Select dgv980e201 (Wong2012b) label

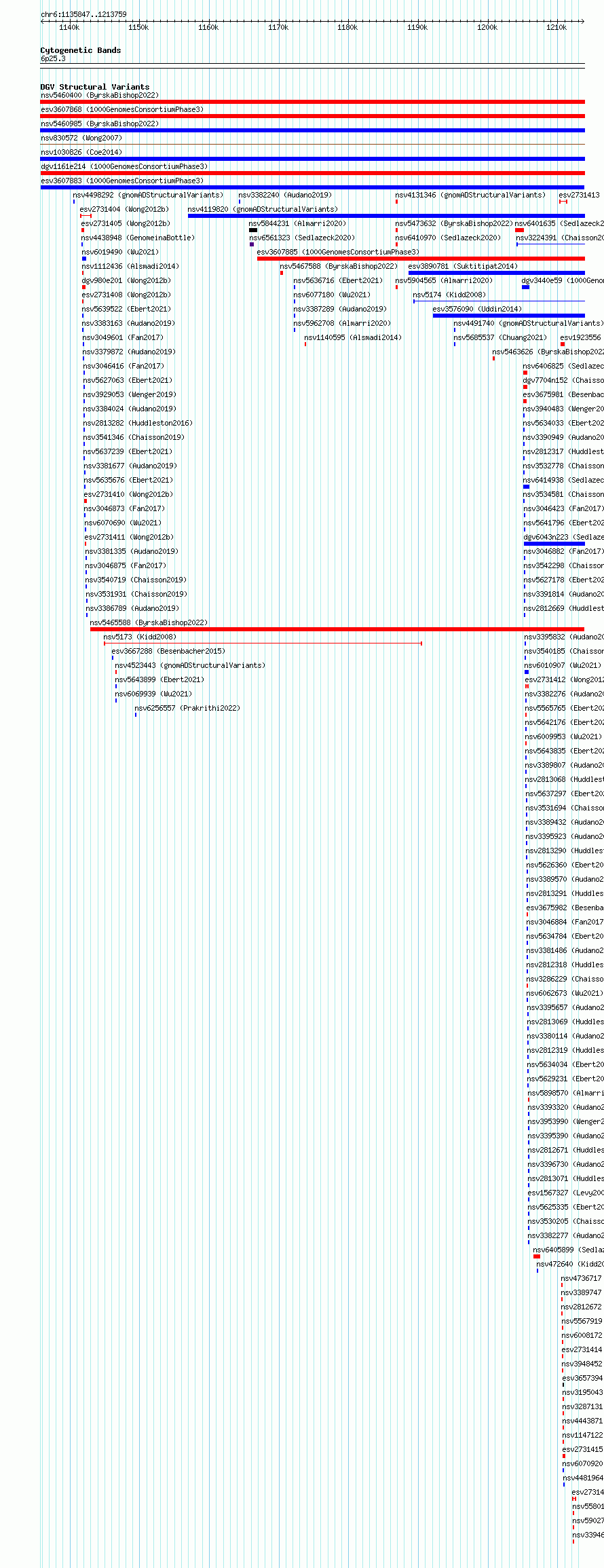tap(127, 280)
